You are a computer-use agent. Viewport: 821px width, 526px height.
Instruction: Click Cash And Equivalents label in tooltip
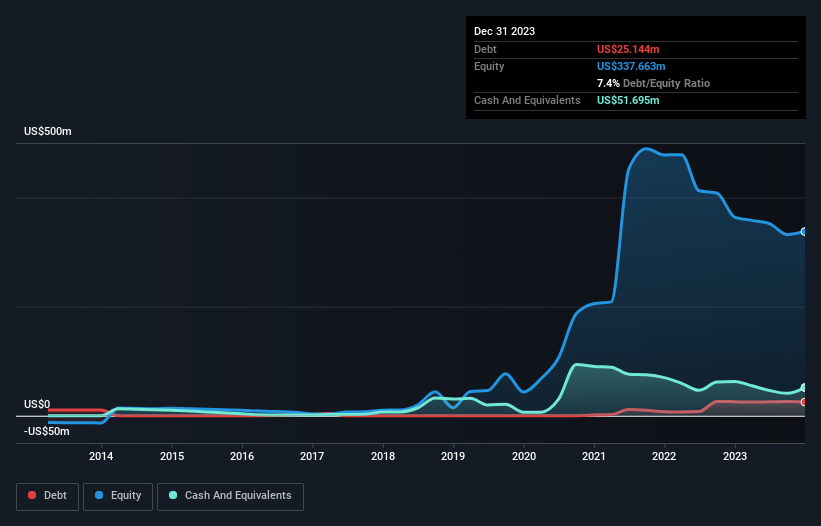(x=527, y=100)
